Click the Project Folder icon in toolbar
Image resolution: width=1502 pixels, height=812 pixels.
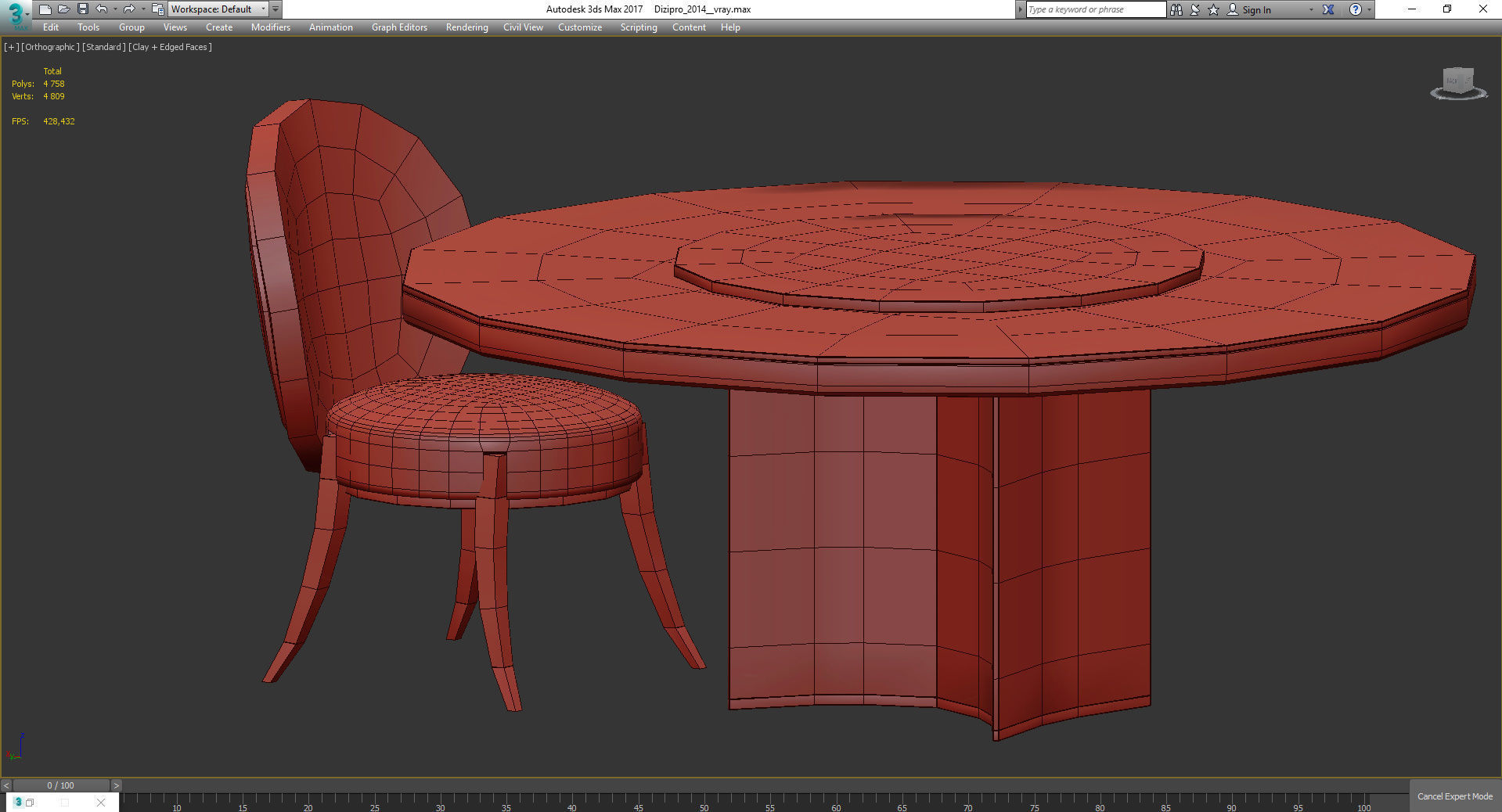coord(157,9)
